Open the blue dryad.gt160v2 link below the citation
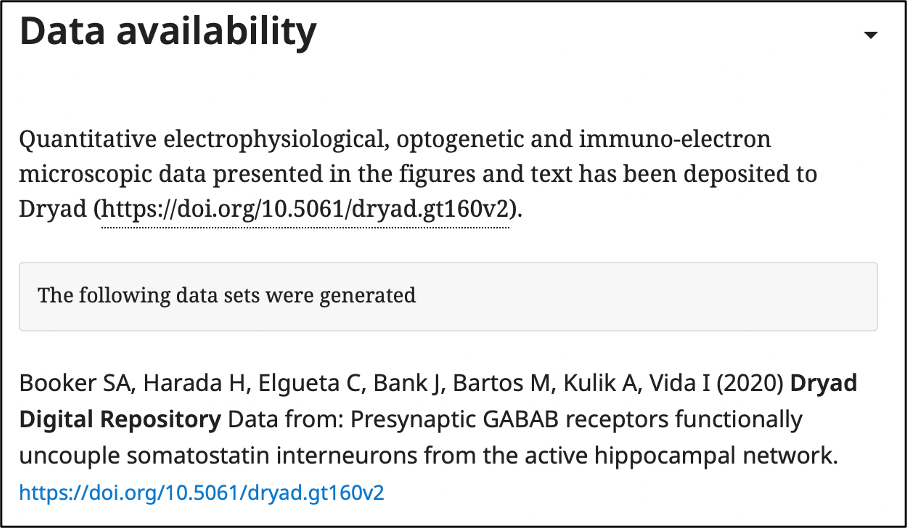Viewport: 908px width, 528px height. coord(202,492)
